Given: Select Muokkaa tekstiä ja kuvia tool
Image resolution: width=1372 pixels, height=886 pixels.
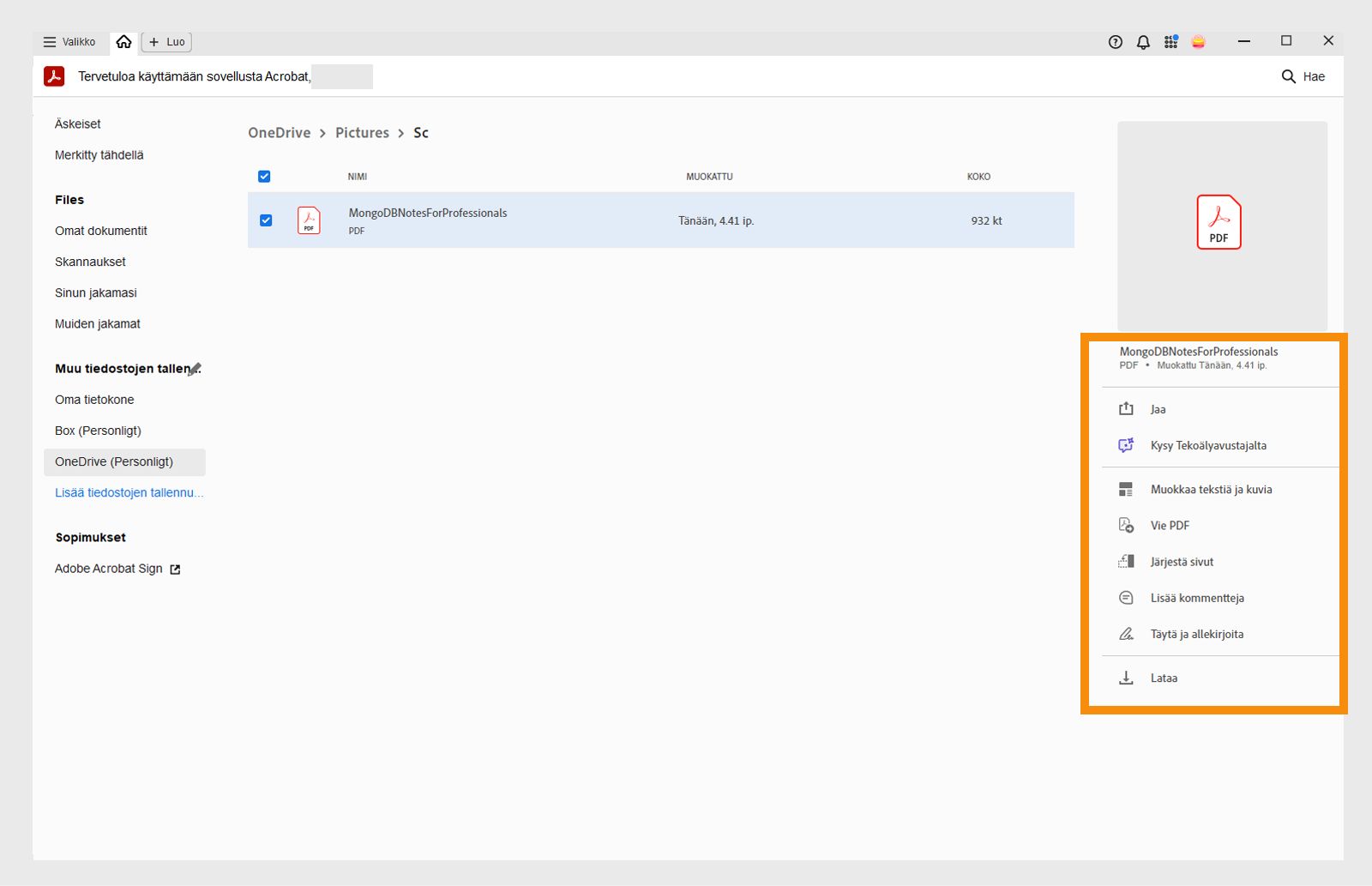Looking at the screenshot, I should click(1126, 489).
